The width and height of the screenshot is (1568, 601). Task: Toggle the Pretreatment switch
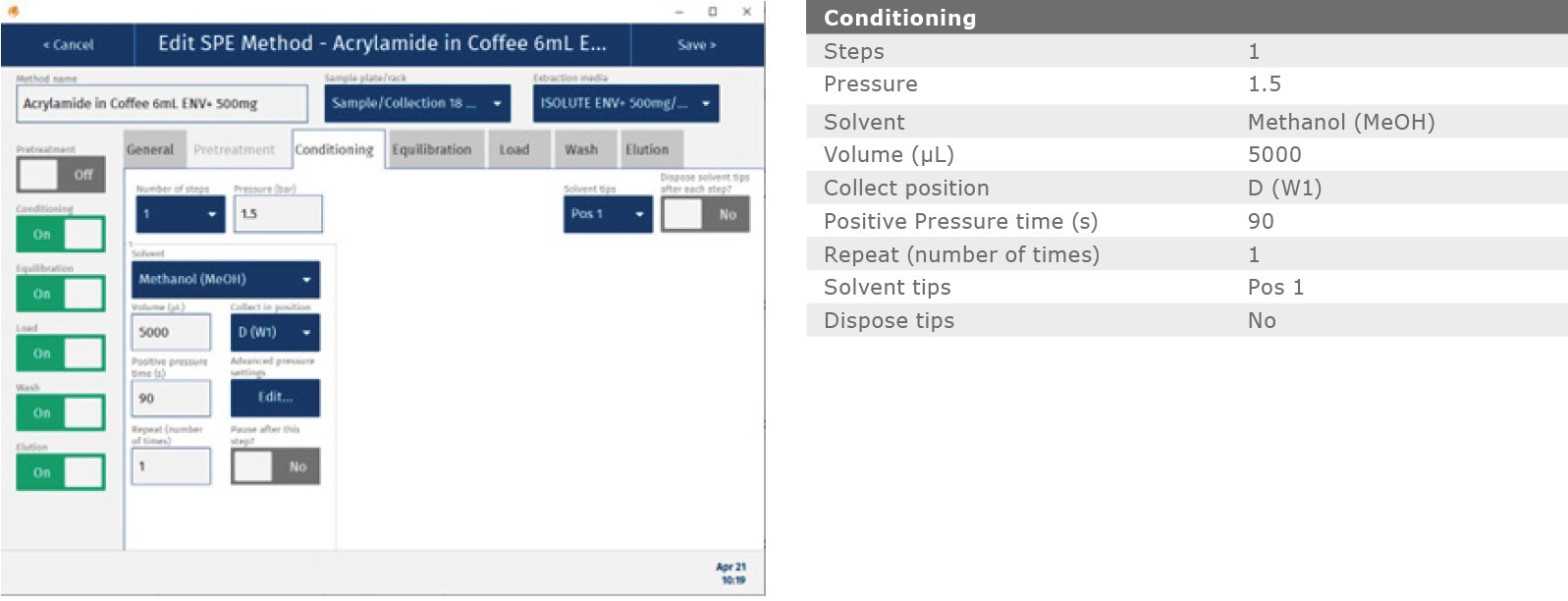[61, 175]
